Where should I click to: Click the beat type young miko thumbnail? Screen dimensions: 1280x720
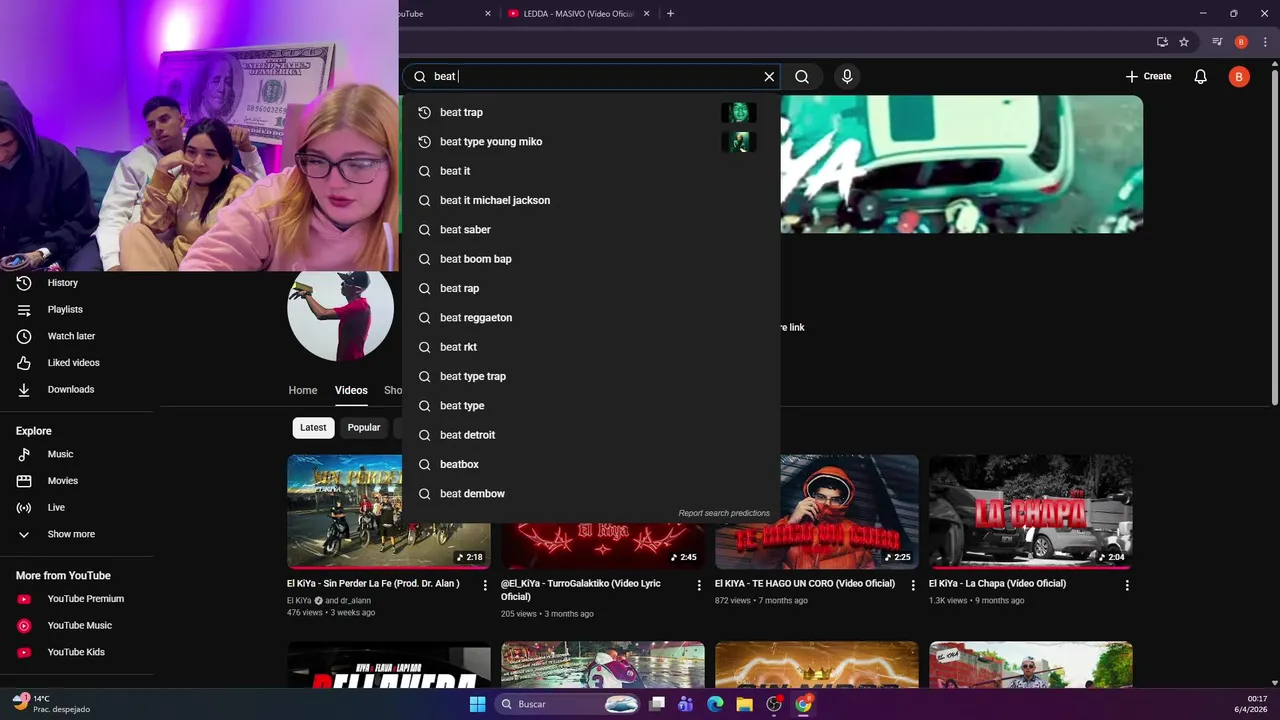tap(738, 142)
